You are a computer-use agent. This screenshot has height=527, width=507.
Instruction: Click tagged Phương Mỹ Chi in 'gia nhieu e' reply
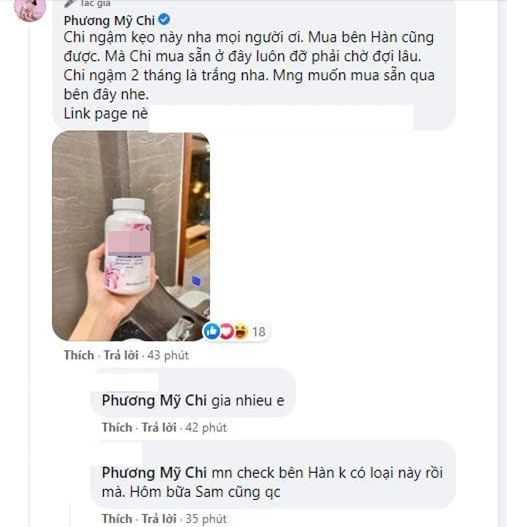(x=154, y=401)
